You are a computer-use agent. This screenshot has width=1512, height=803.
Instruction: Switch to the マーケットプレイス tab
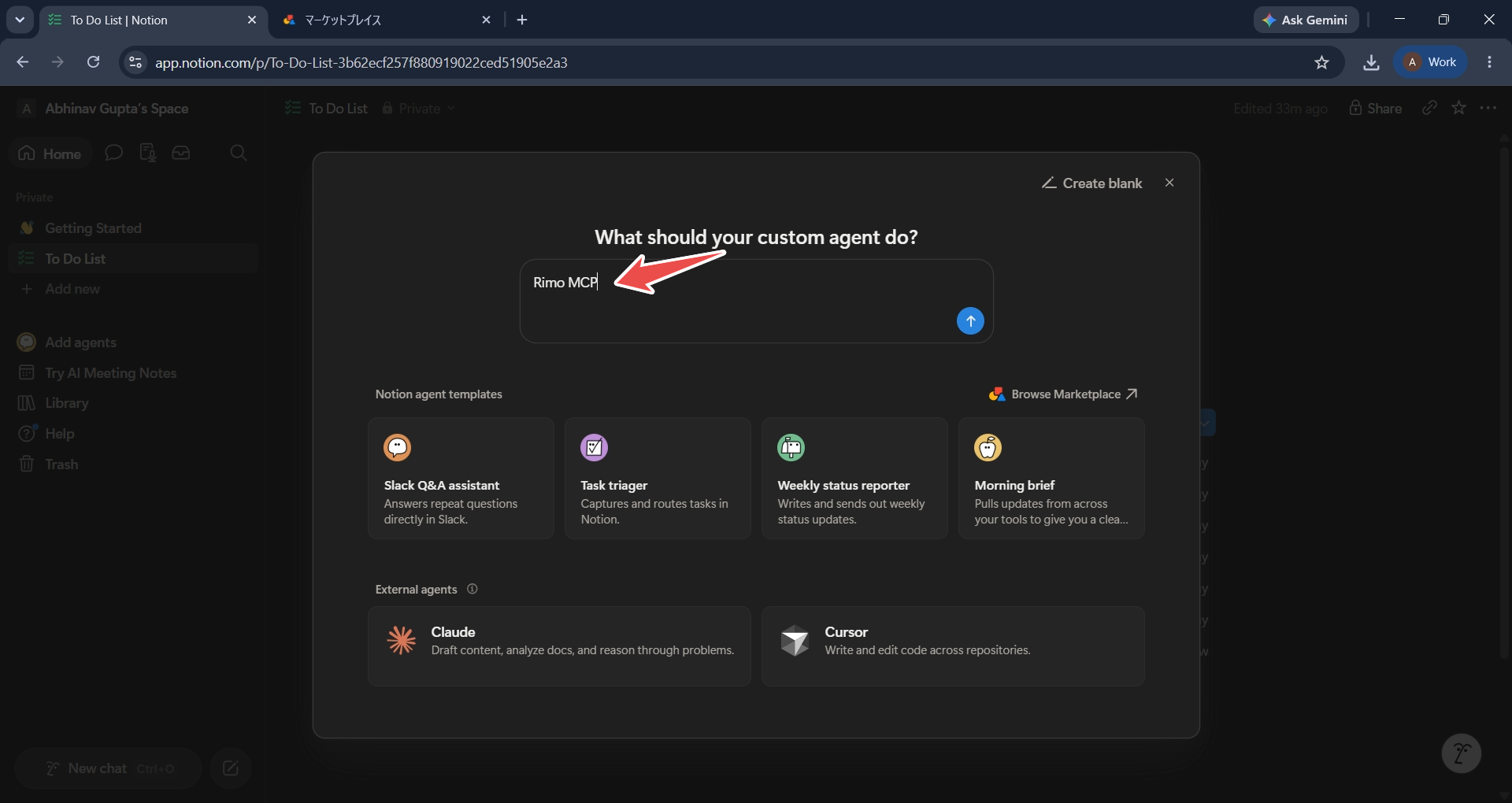pos(386,20)
